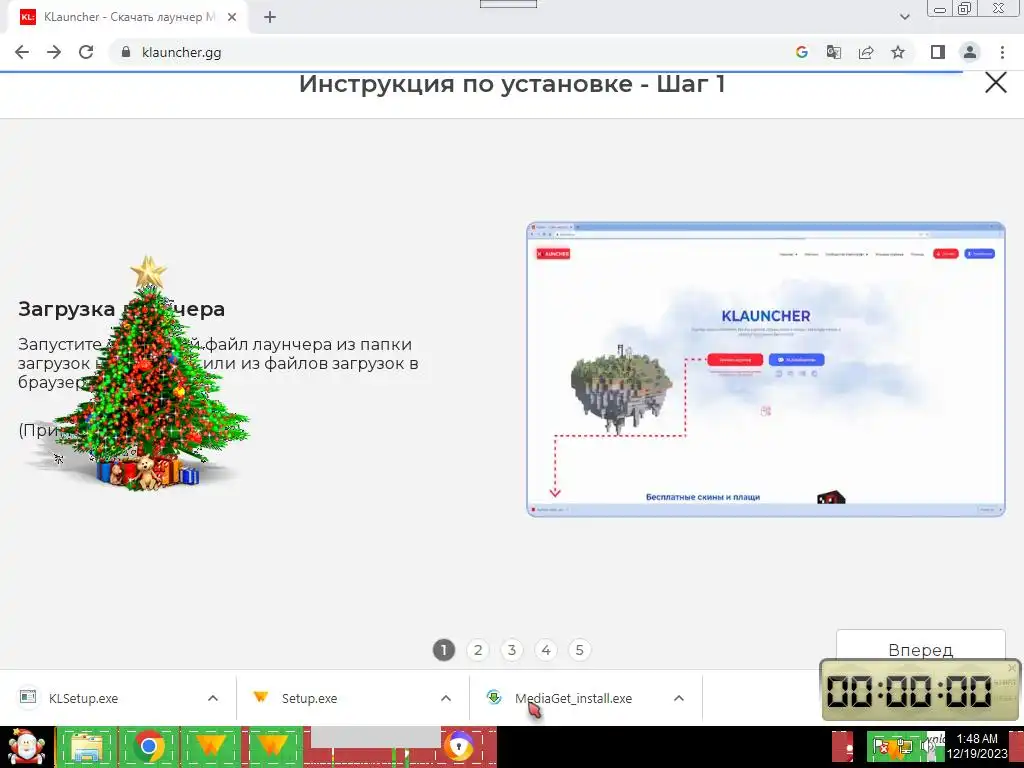
Task: Go back to the previous page
Action: [22, 52]
